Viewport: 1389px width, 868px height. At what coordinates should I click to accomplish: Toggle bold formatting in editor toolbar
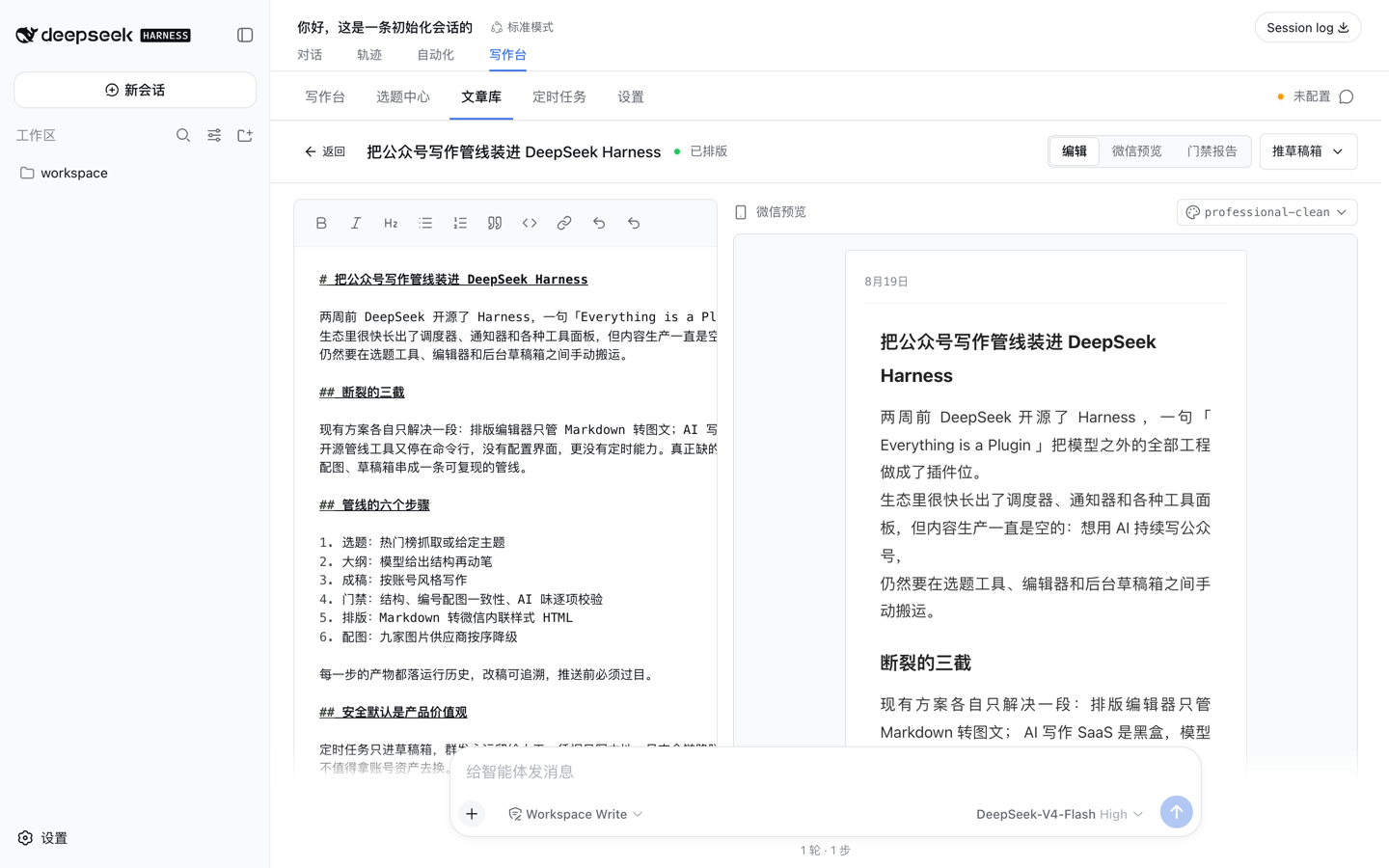pos(321,223)
